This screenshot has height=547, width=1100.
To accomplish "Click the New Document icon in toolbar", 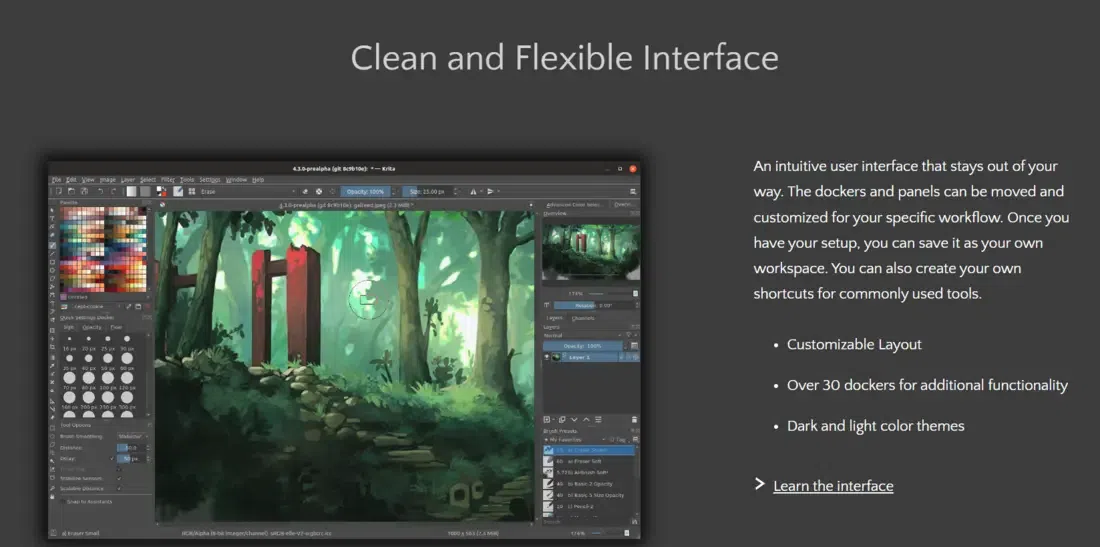I will tap(59, 191).
